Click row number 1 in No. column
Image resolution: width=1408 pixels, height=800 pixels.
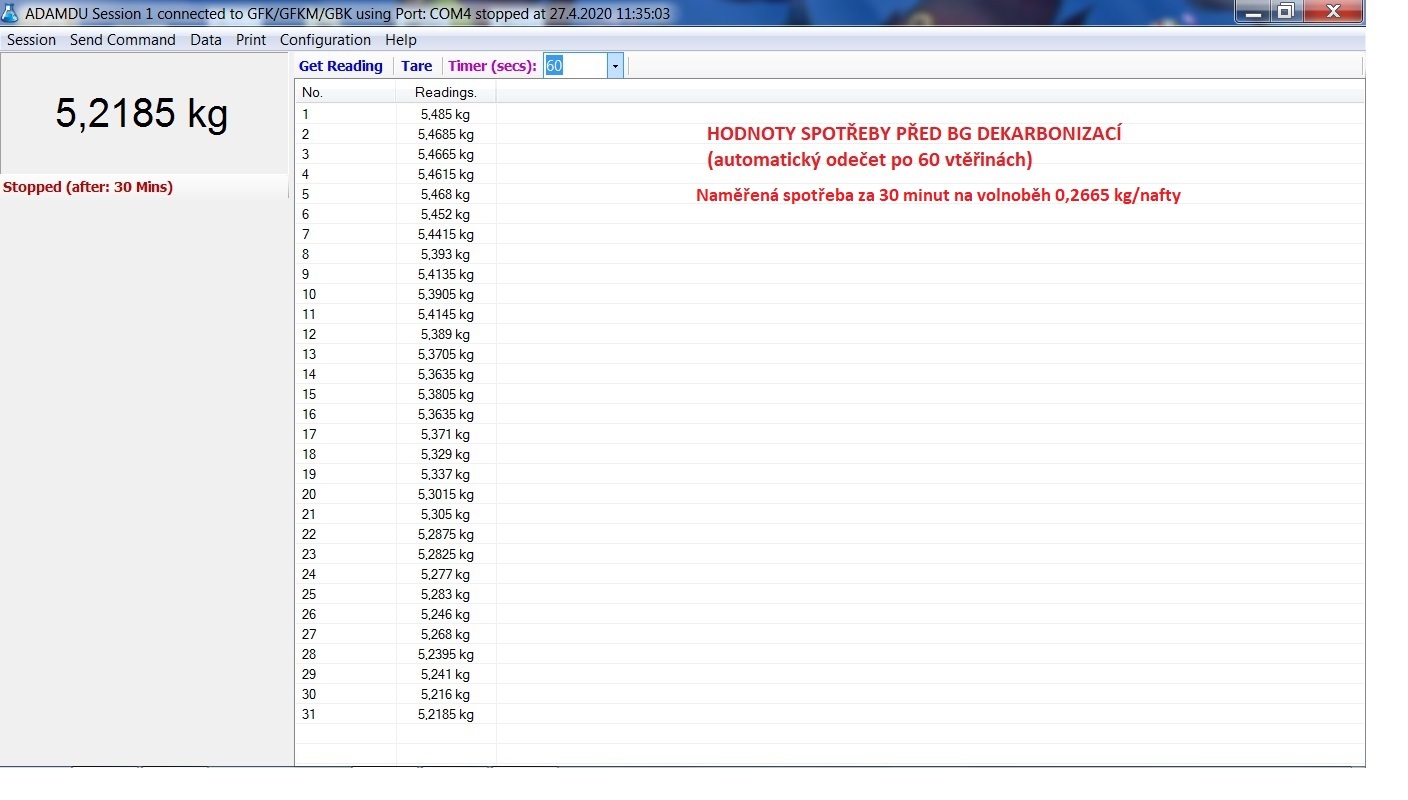tap(306, 114)
